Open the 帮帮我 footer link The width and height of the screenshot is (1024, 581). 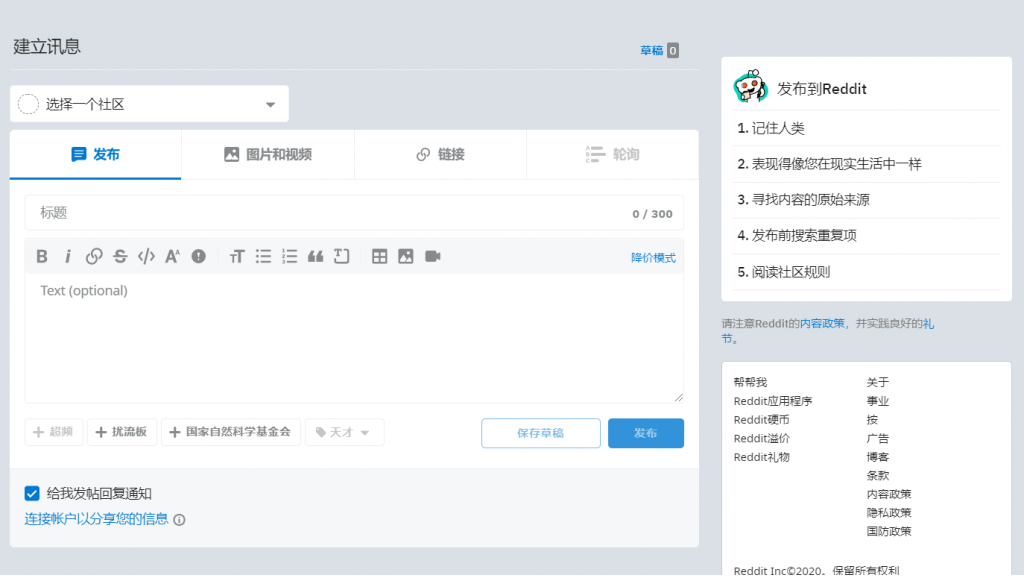tap(750, 383)
